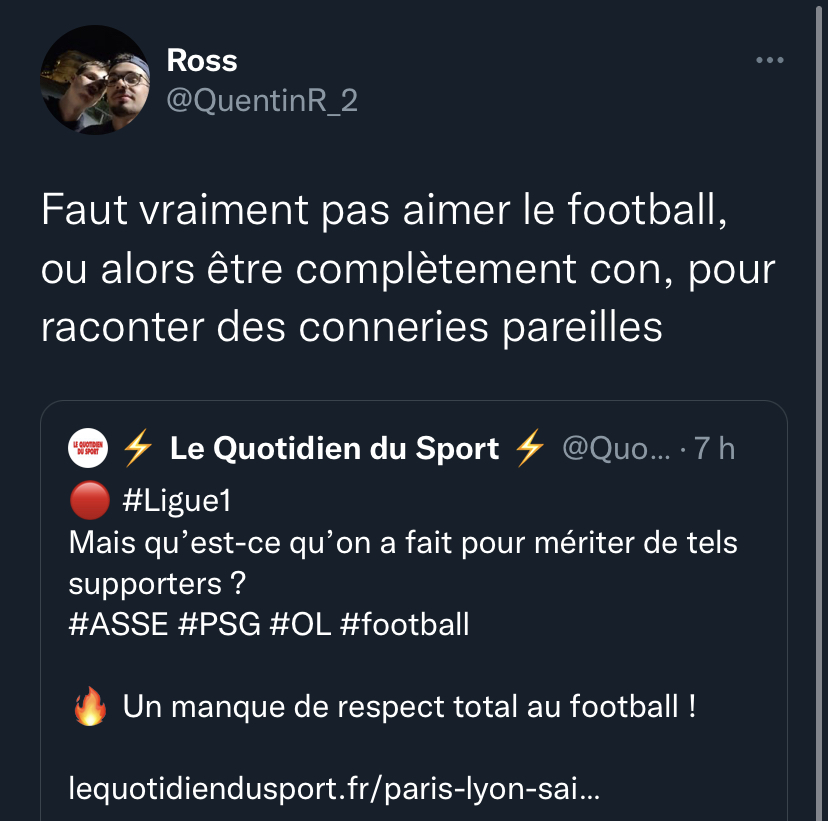Click the @QuentinR_2 handle
Viewport: 828px width, 821px height.
(261, 100)
